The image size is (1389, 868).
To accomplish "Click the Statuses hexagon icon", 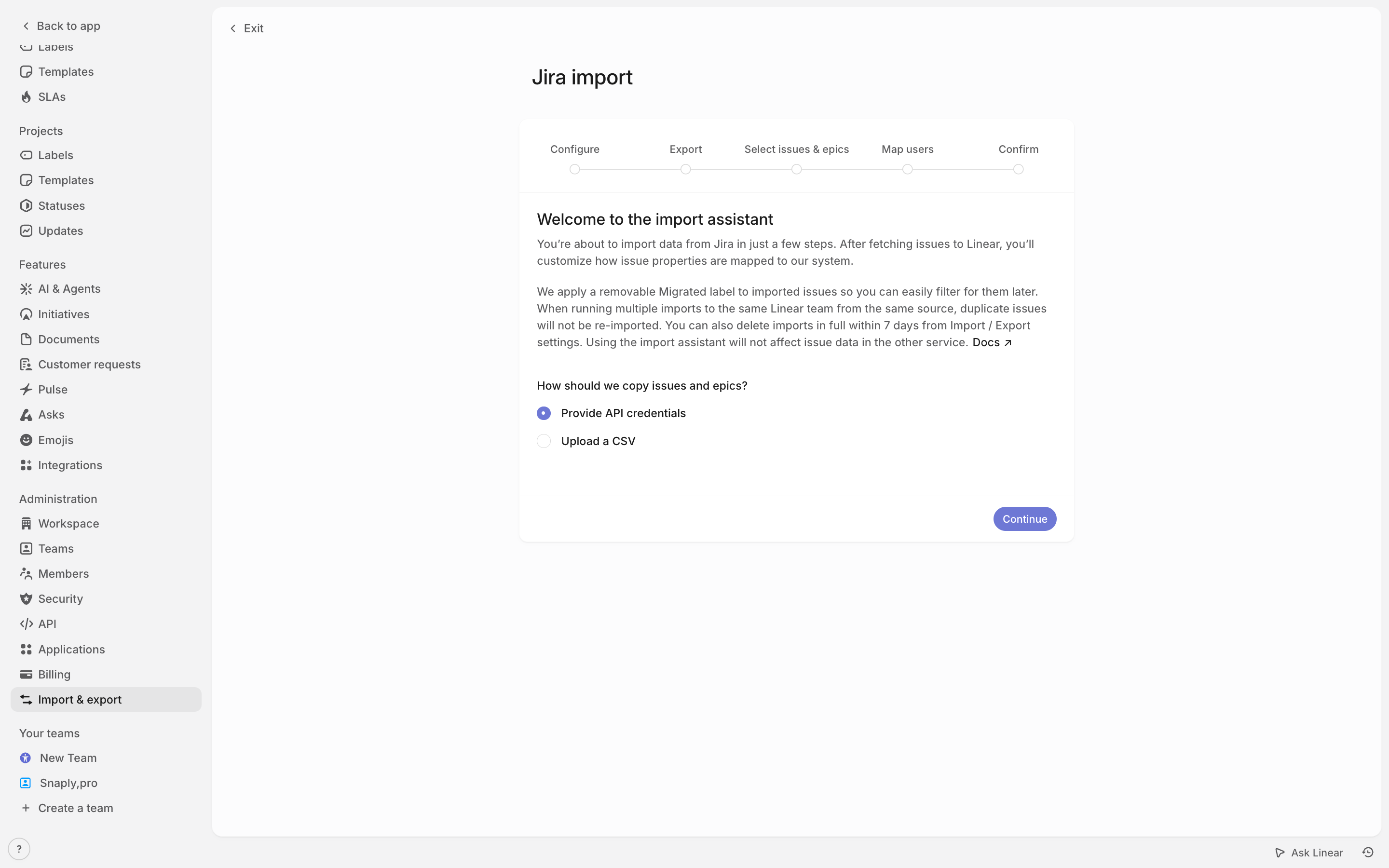I will (x=26, y=205).
